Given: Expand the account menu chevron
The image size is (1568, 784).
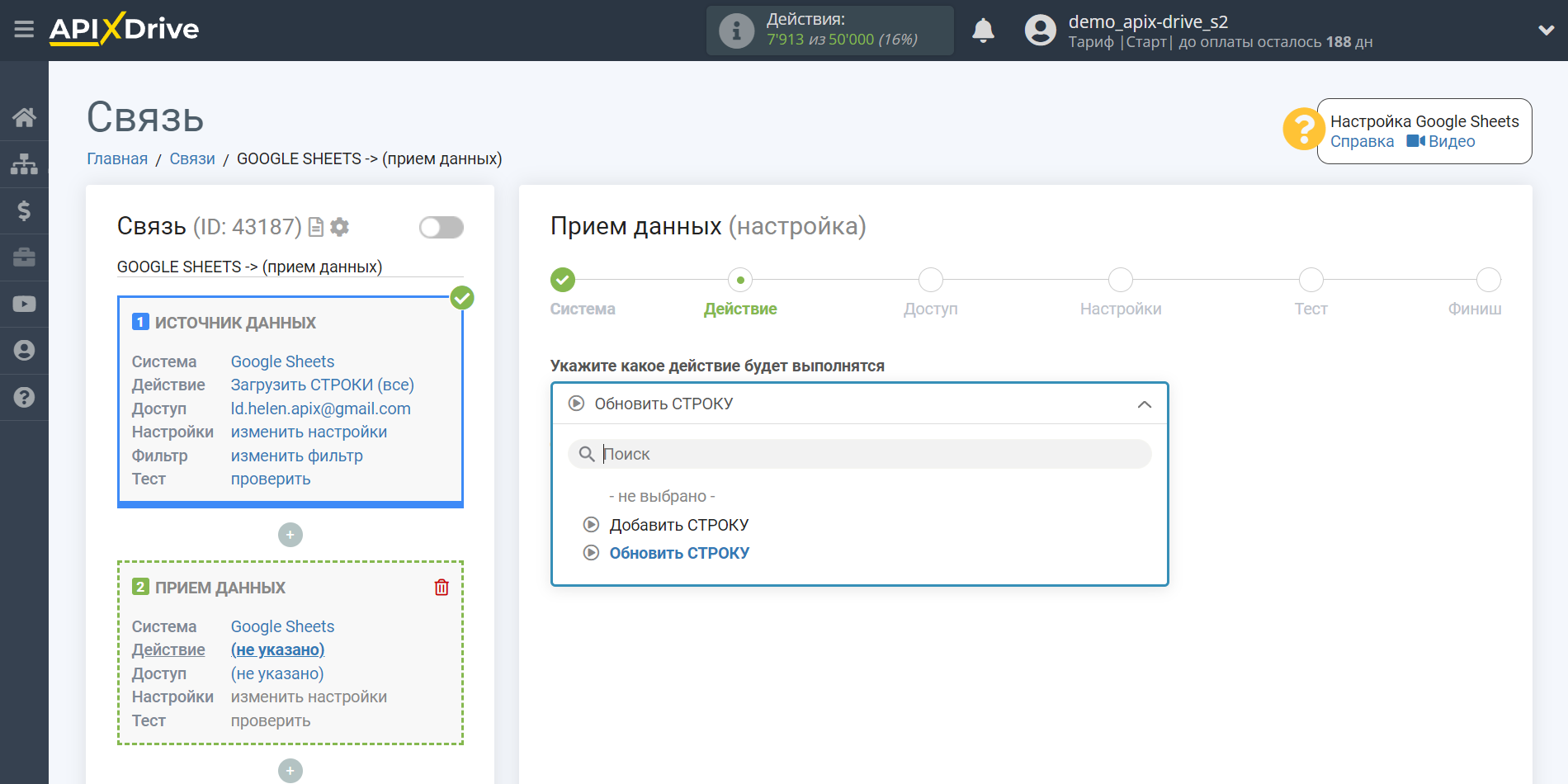Looking at the screenshot, I should tap(1546, 31).
